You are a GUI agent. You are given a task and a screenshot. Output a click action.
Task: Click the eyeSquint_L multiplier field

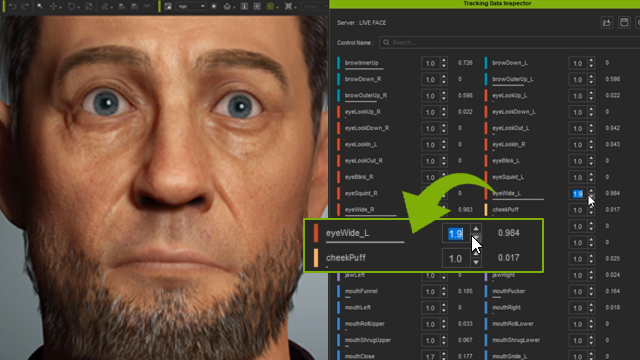[578, 178]
